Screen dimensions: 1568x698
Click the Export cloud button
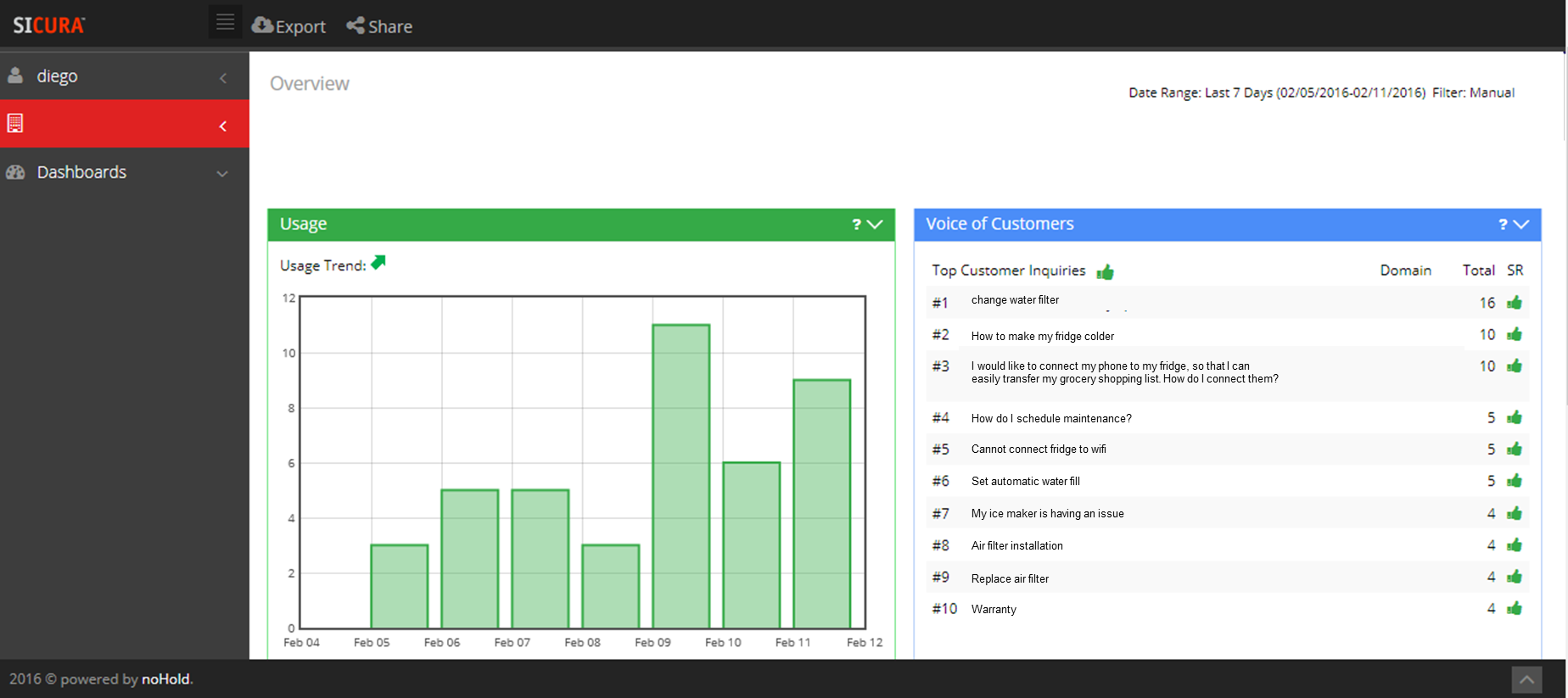pos(288,26)
